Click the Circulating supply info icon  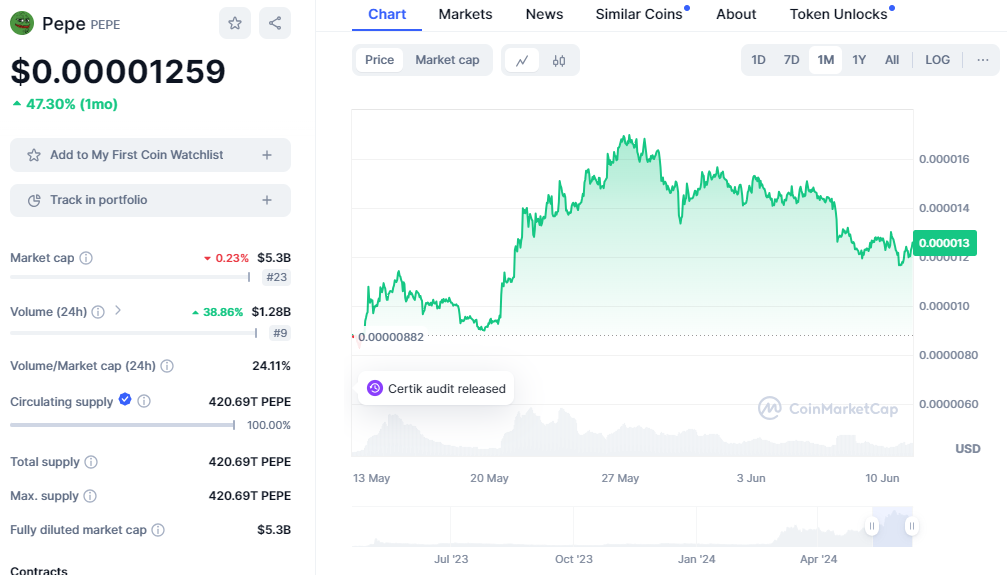coord(144,402)
